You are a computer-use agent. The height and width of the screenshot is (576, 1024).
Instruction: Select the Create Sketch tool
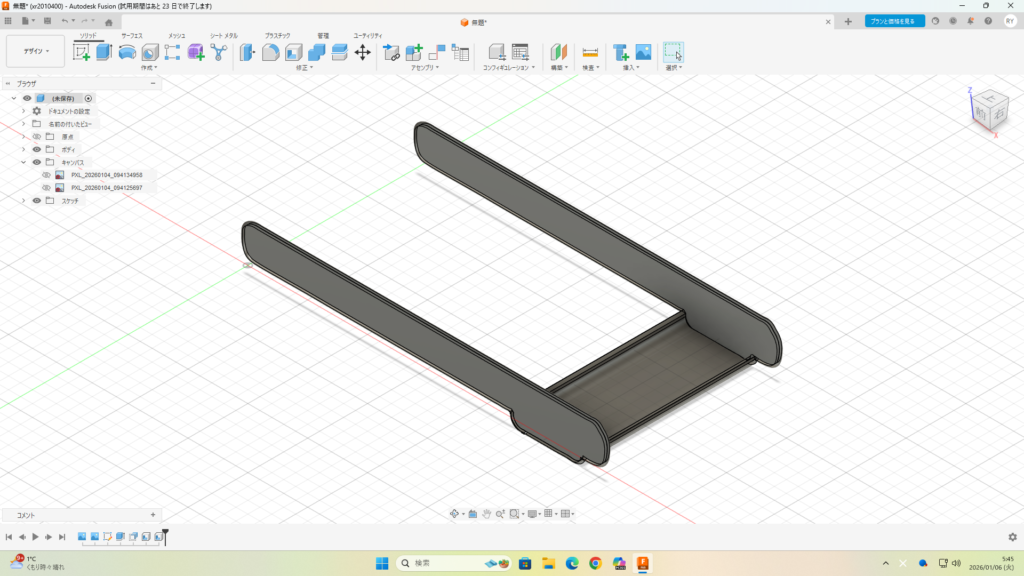click(x=81, y=52)
